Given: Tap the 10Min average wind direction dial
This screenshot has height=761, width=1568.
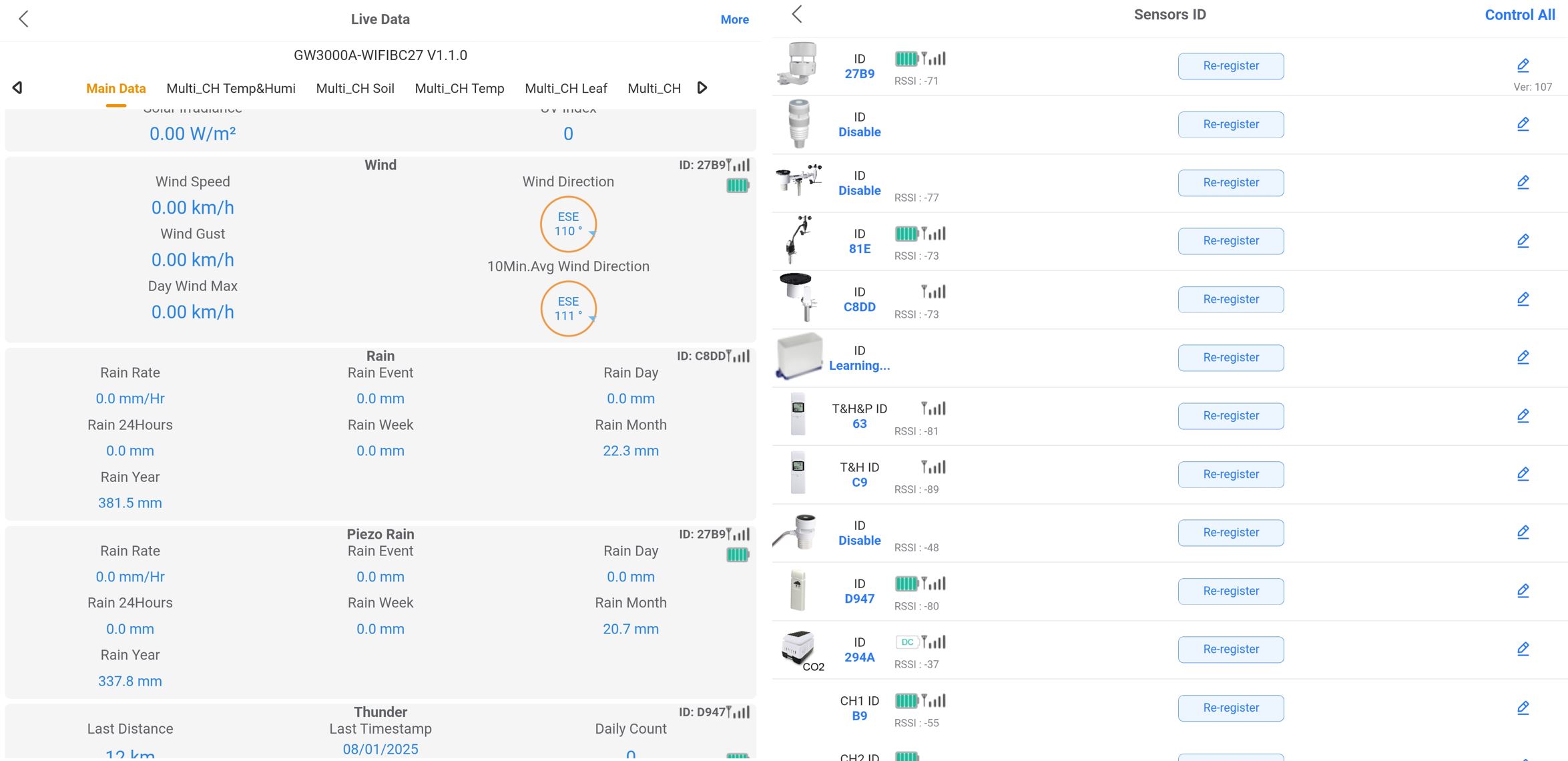Looking at the screenshot, I should [568, 308].
